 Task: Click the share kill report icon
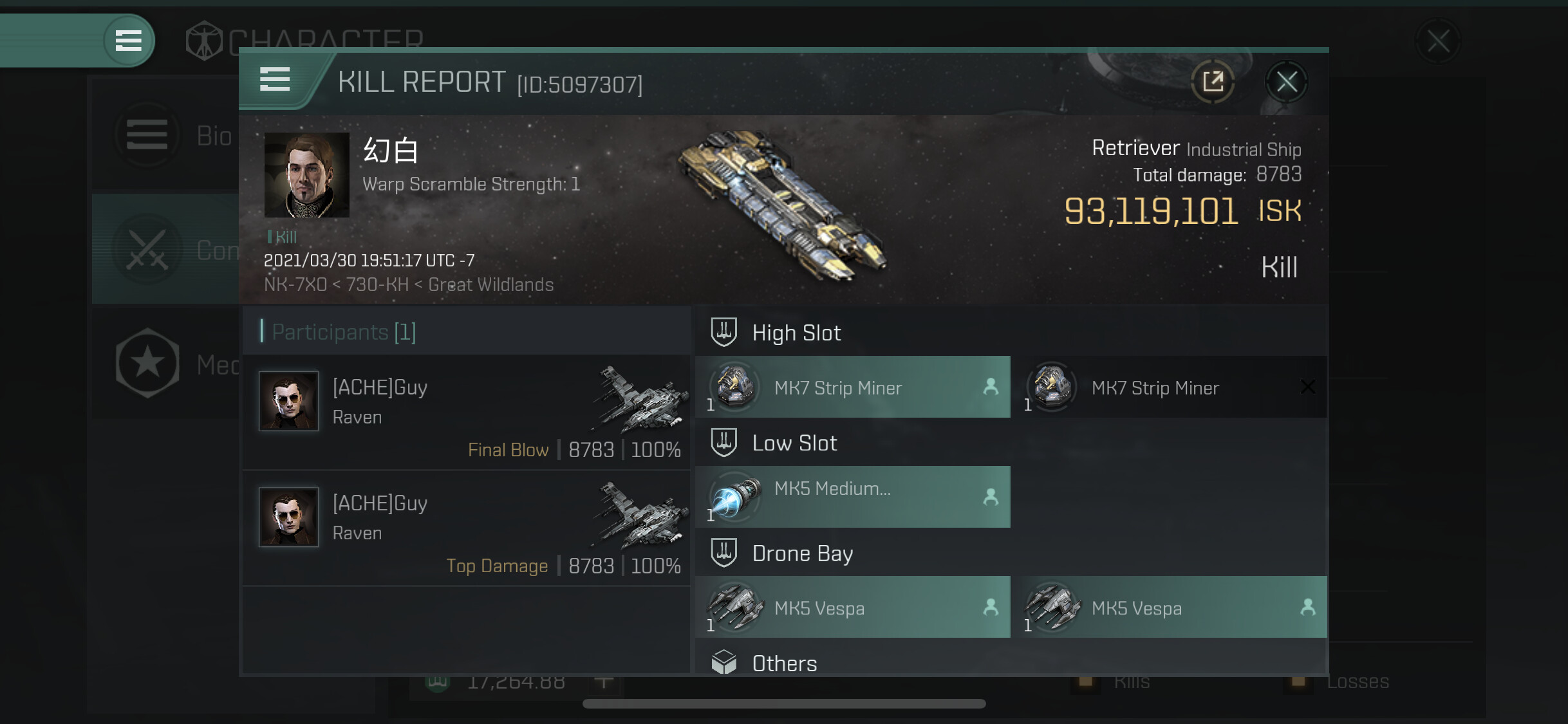[1213, 82]
